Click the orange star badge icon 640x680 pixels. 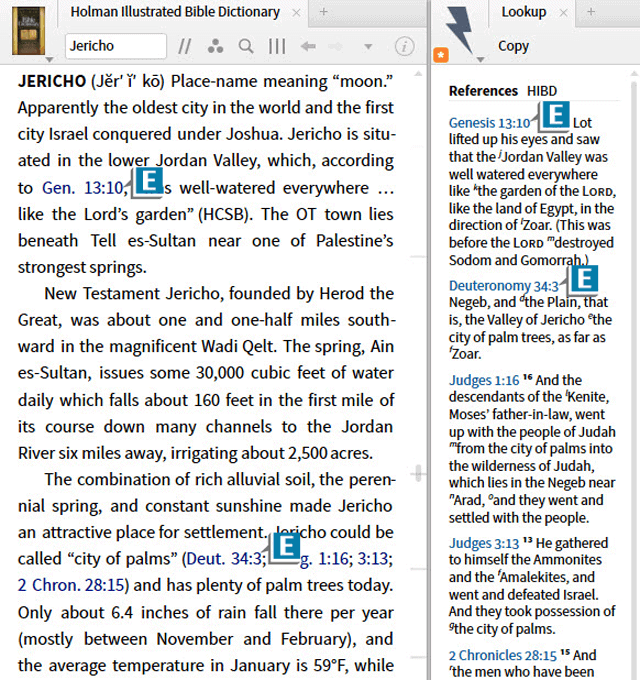[441, 55]
